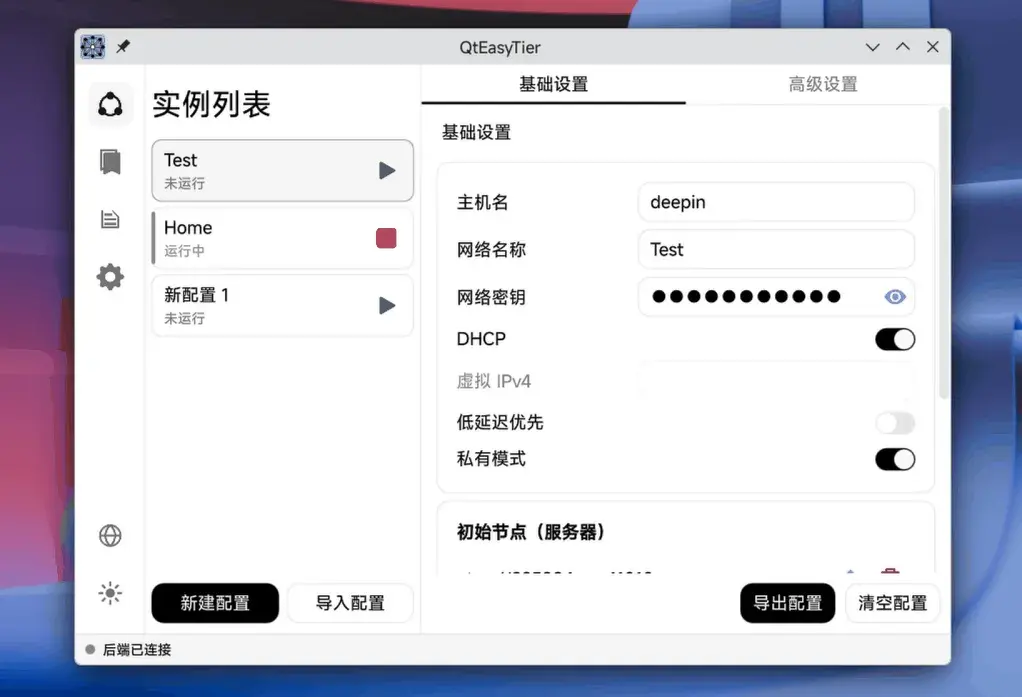
Task: Click the globe language icon in sidebar
Action: (x=110, y=535)
